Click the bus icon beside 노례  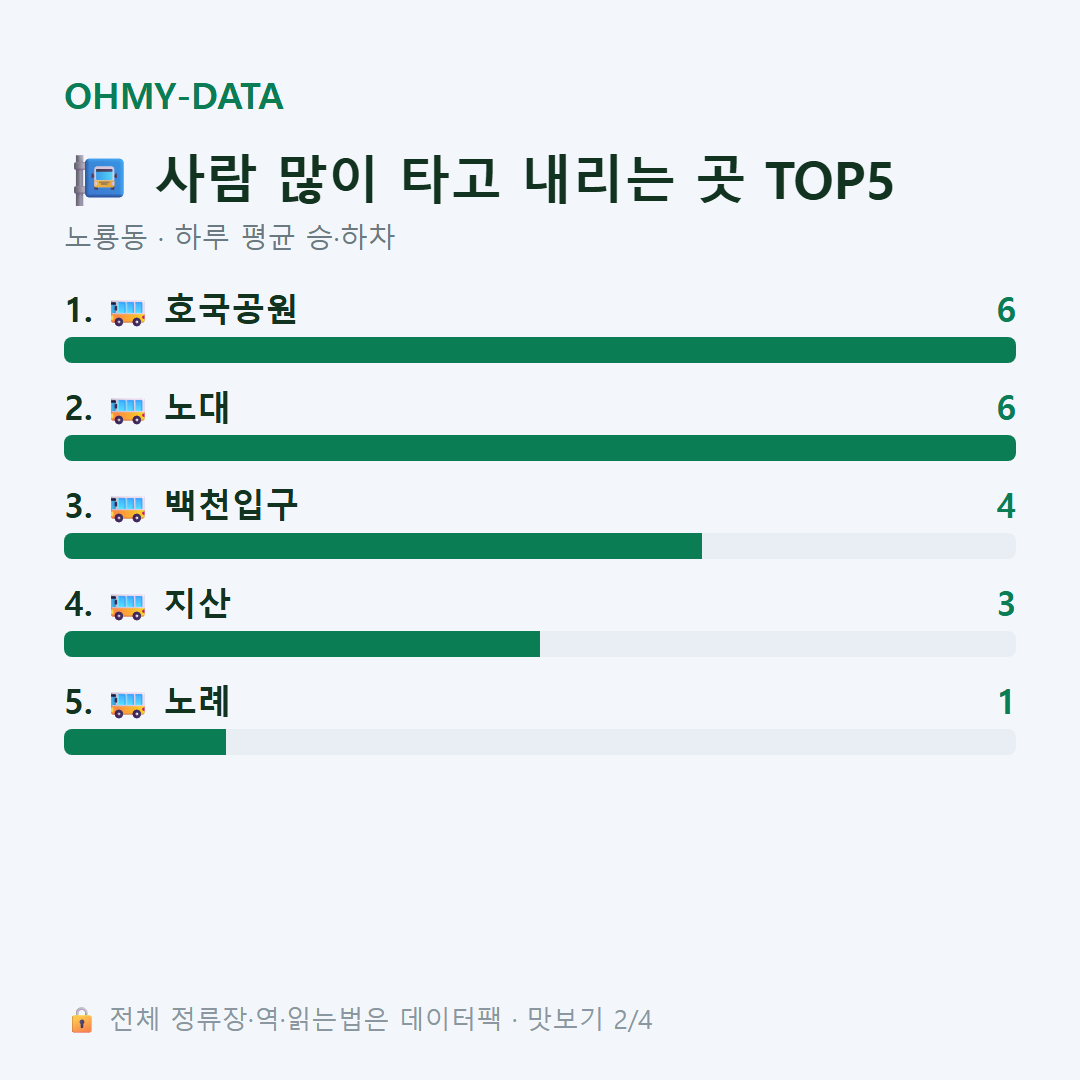(x=128, y=704)
